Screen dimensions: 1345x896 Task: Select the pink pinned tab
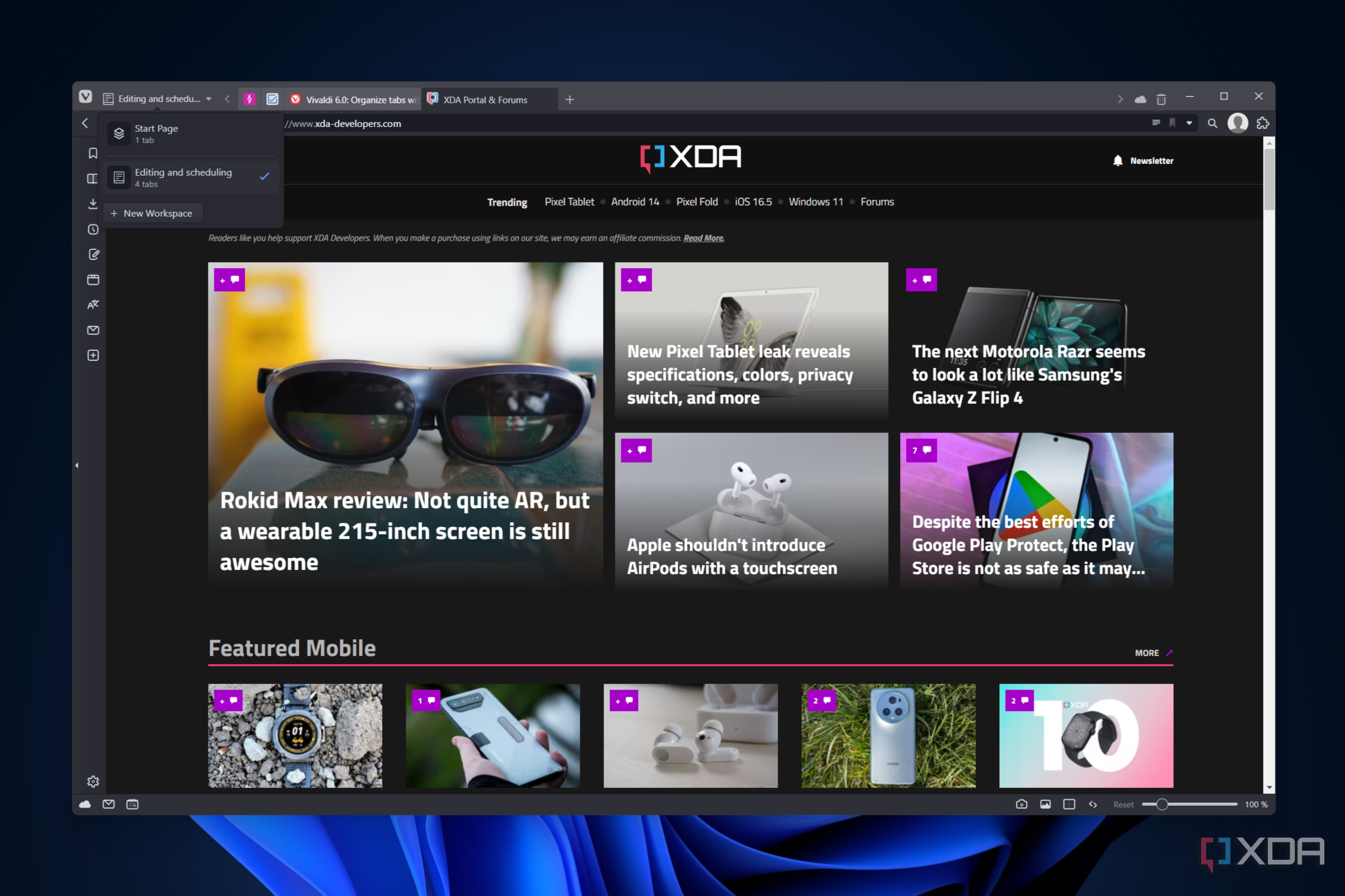pos(250,99)
